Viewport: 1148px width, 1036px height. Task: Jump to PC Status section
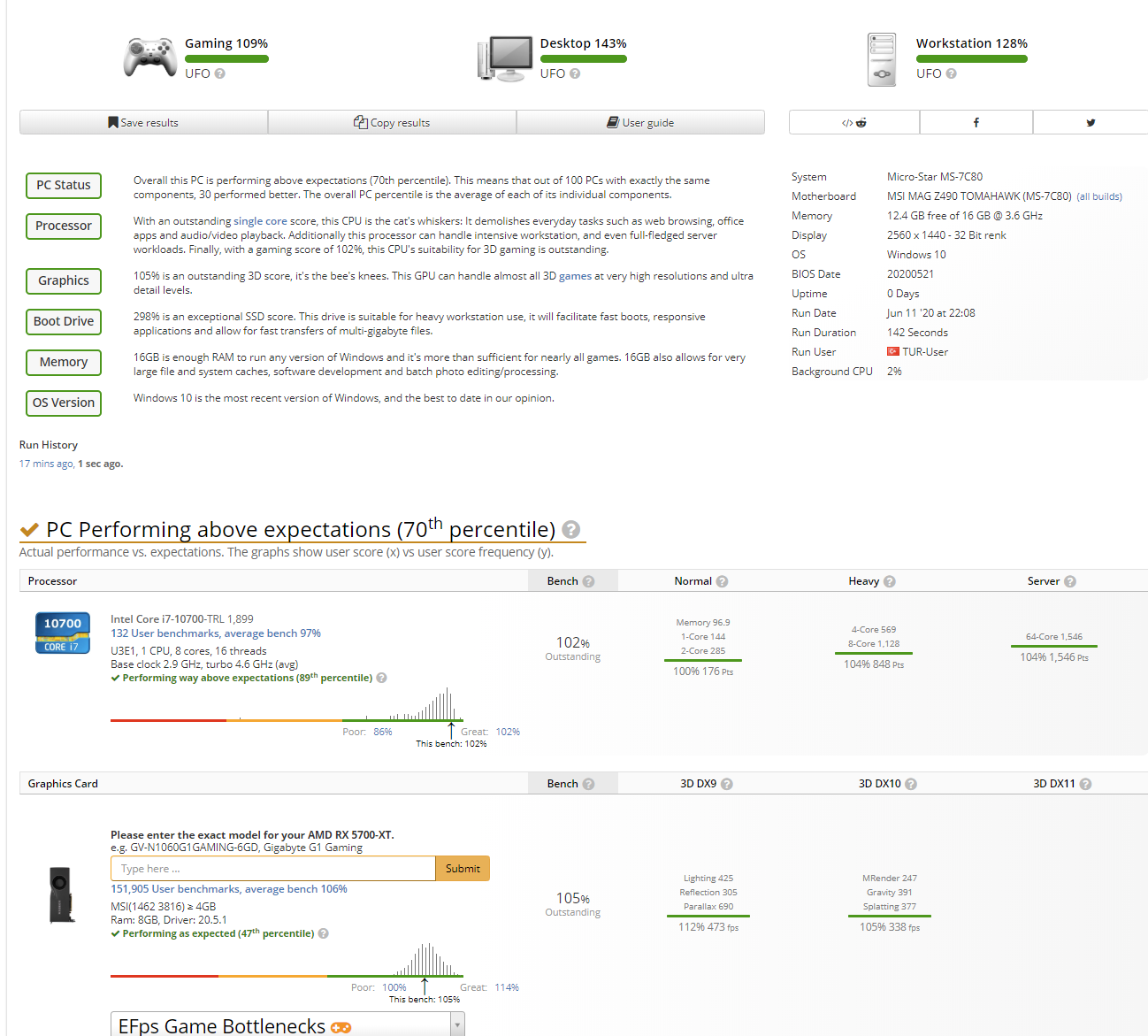(64, 186)
